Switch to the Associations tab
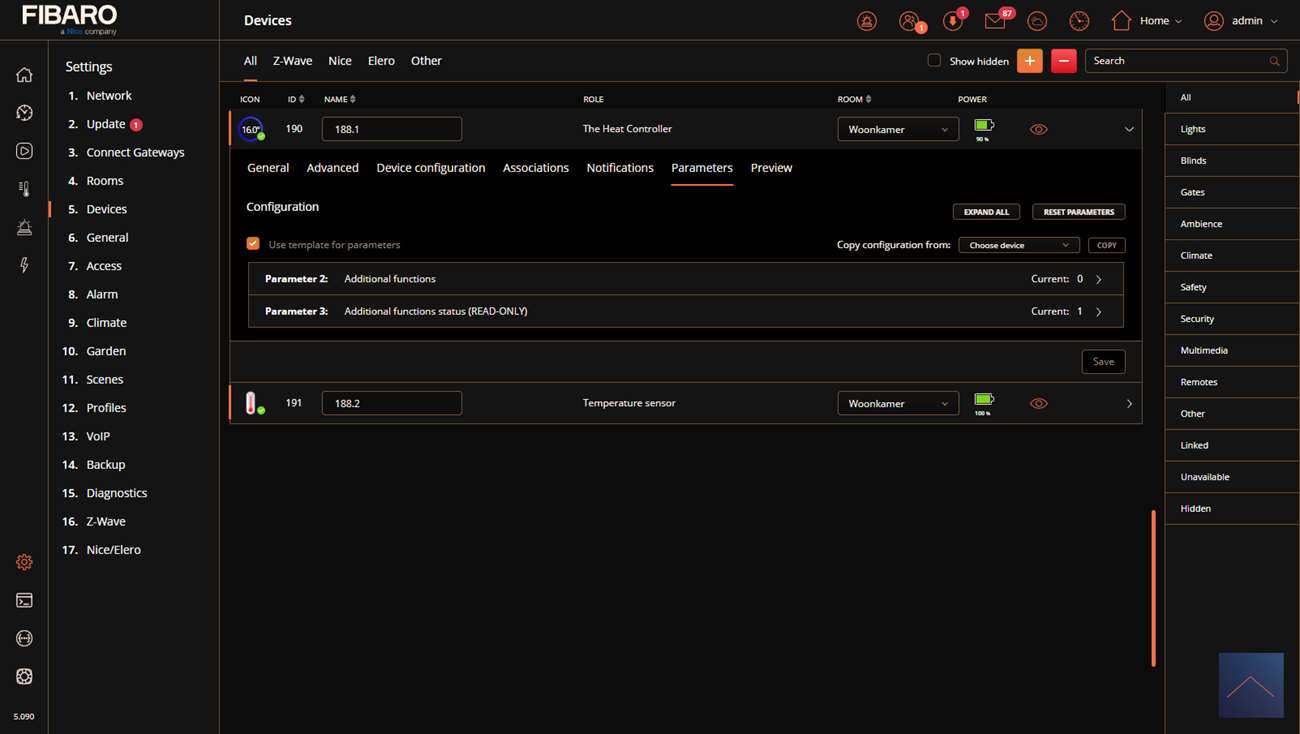This screenshot has height=734, width=1300. (x=535, y=168)
